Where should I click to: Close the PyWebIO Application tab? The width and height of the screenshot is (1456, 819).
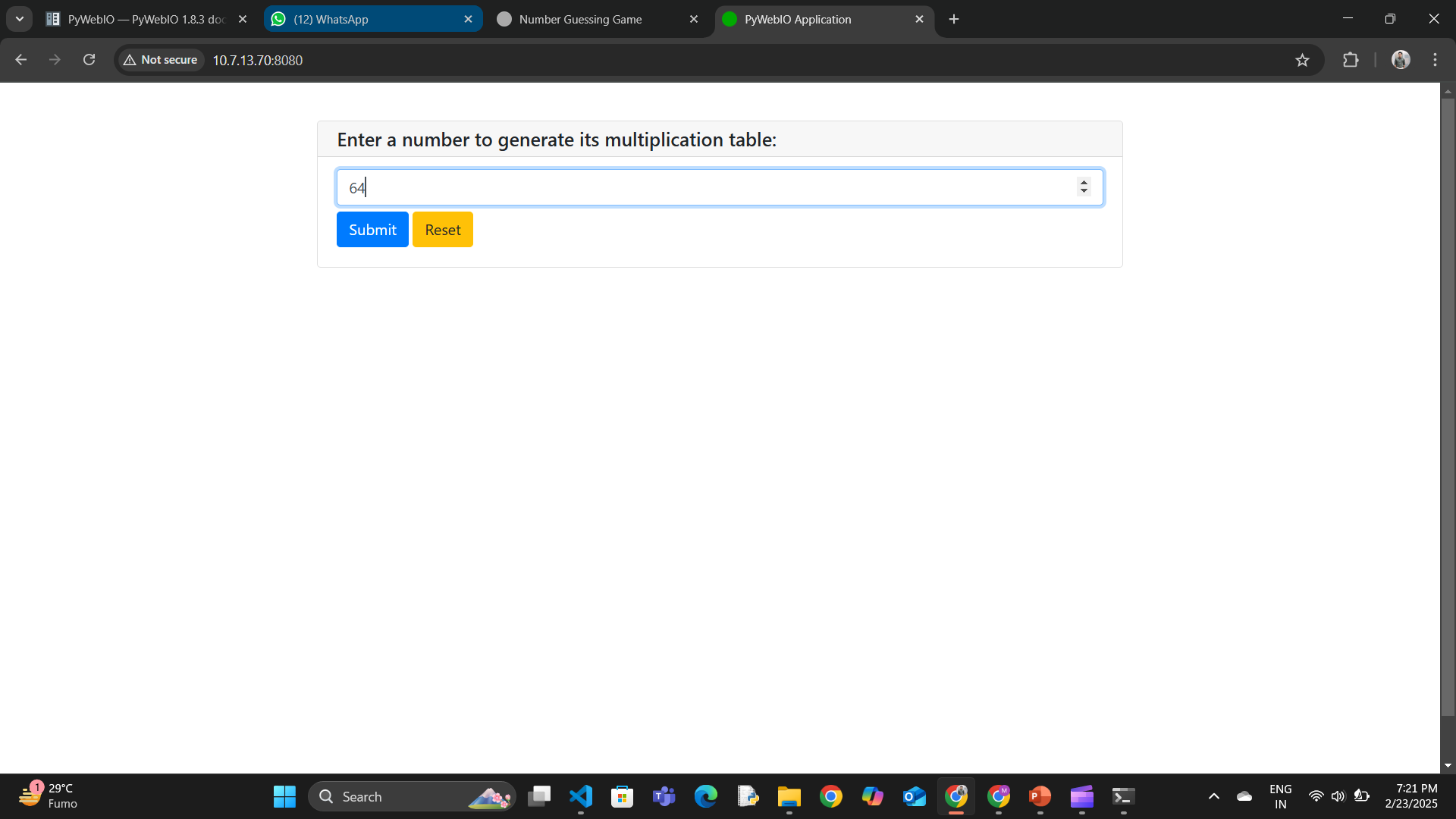tap(919, 19)
